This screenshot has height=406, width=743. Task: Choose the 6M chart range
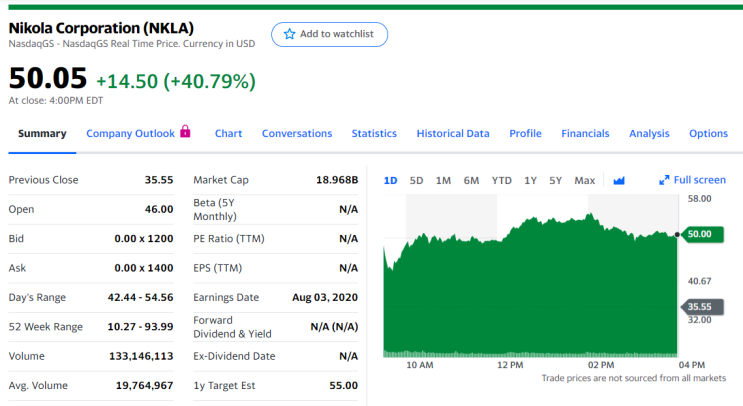coord(471,180)
